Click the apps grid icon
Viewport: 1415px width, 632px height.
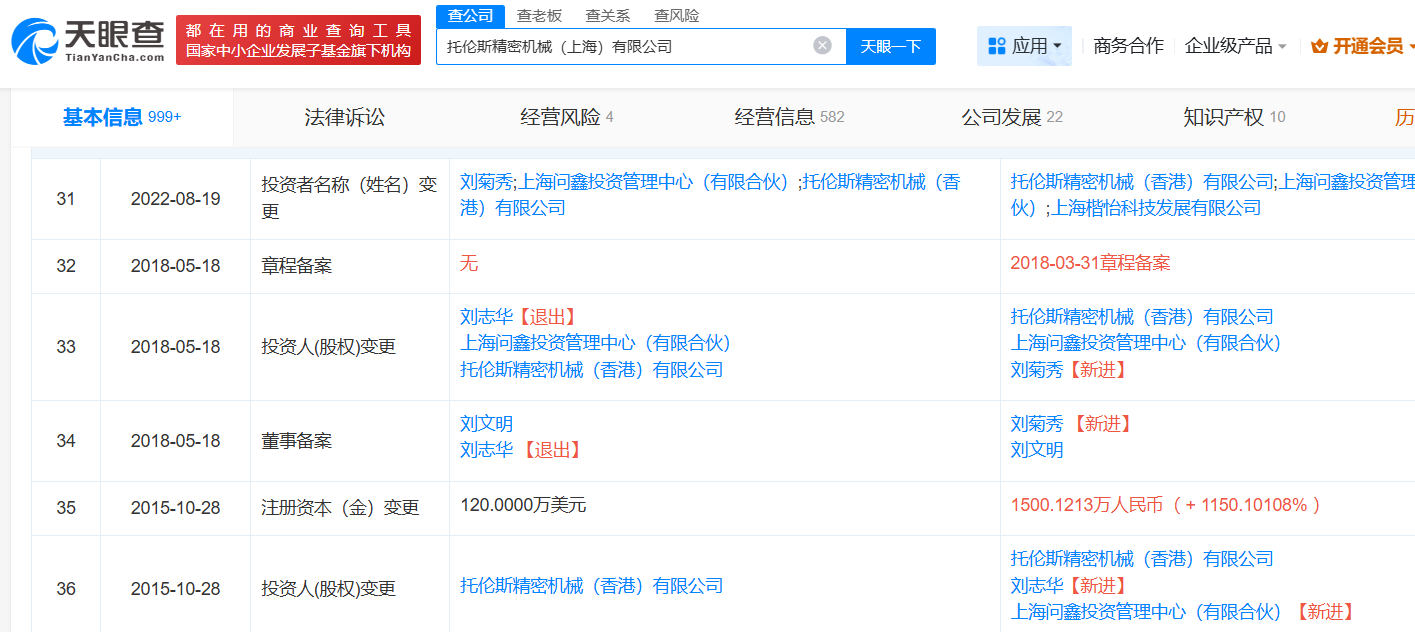(x=996, y=46)
